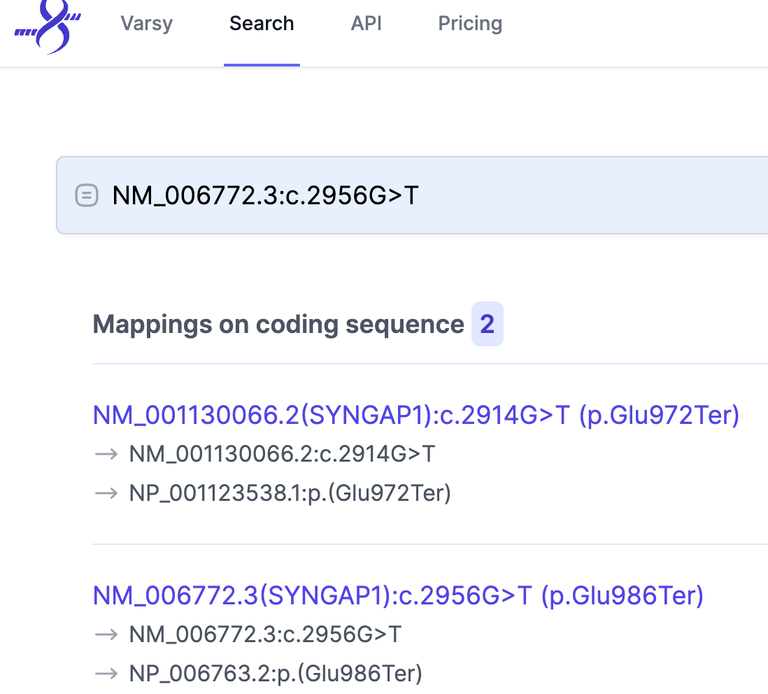Click arrow icon beside NM_006772.3:c.2956G>T
This screenshot has width=768, height=694.
point(106,634)
